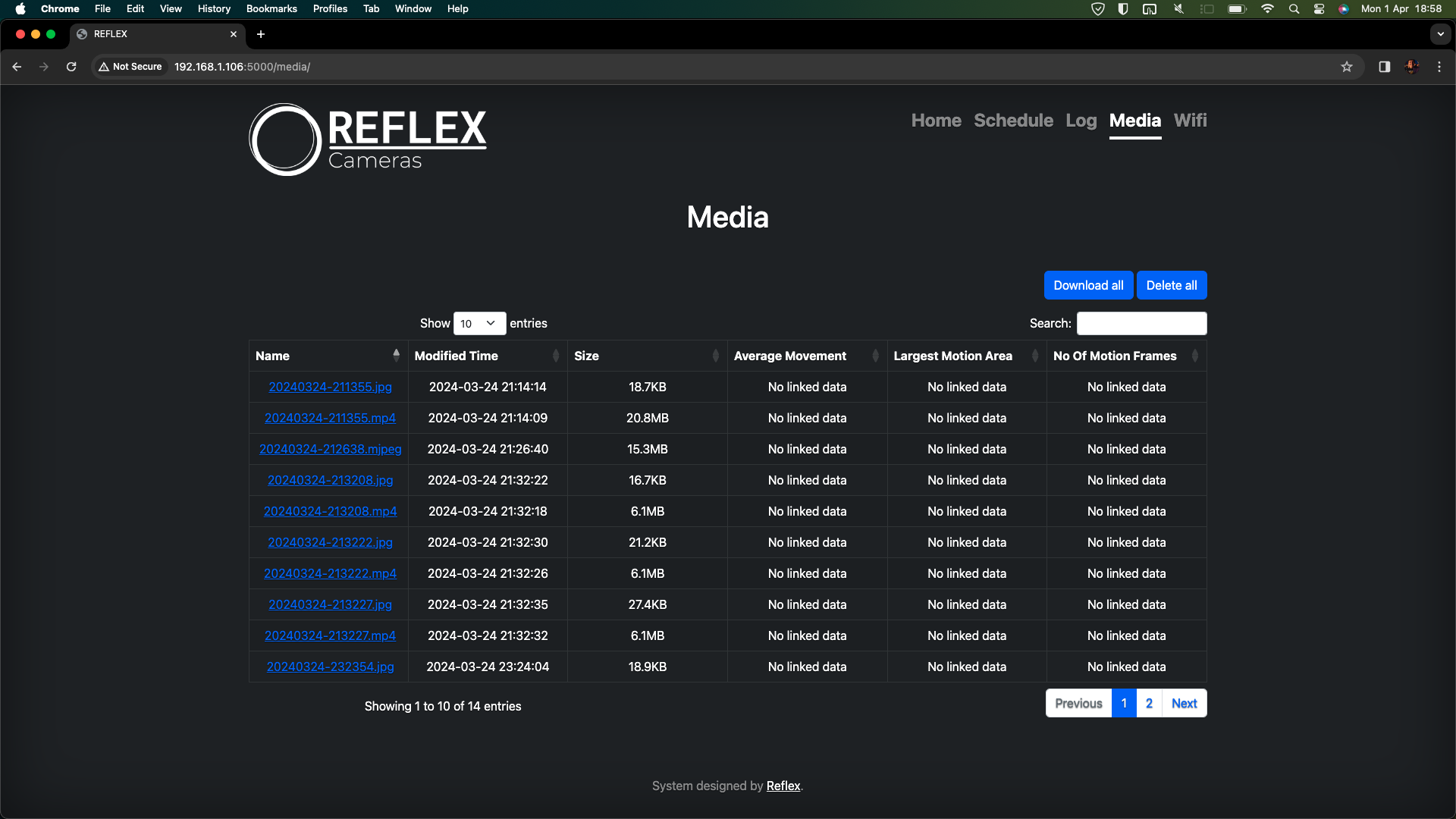Open Chrome side panel icon

click(1384, 67)
